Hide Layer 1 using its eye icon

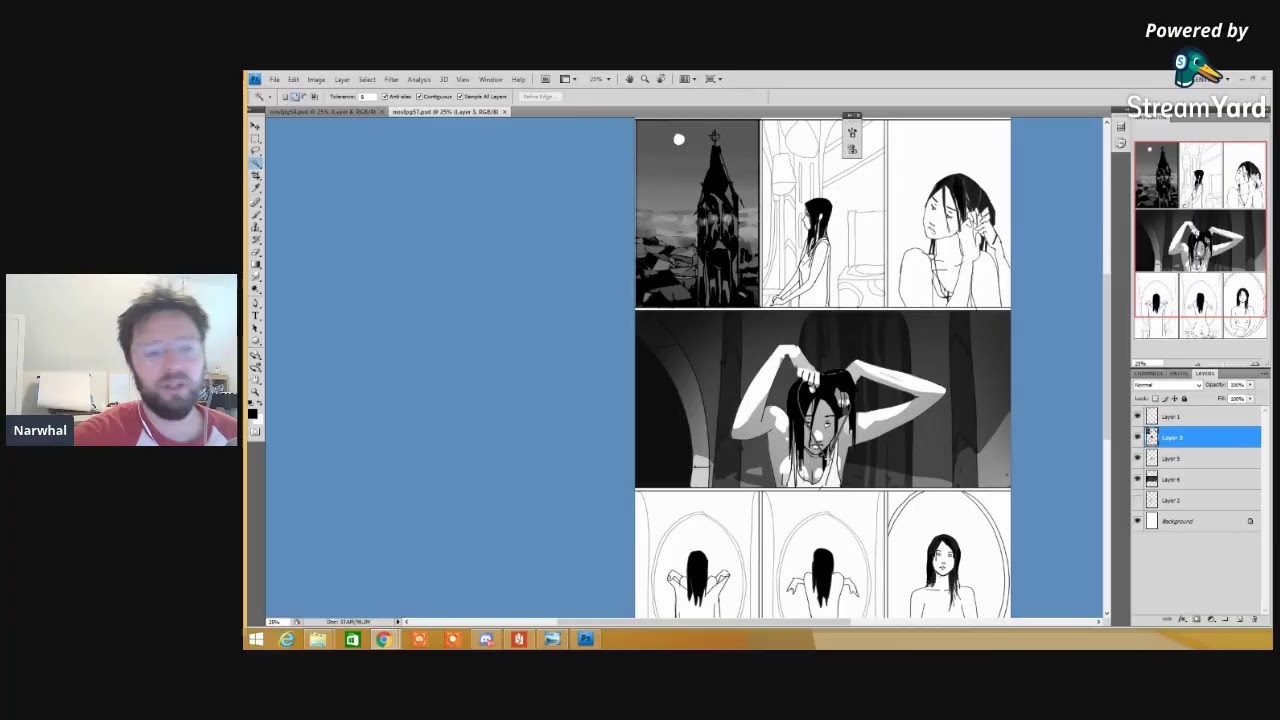coord(1137,416)
